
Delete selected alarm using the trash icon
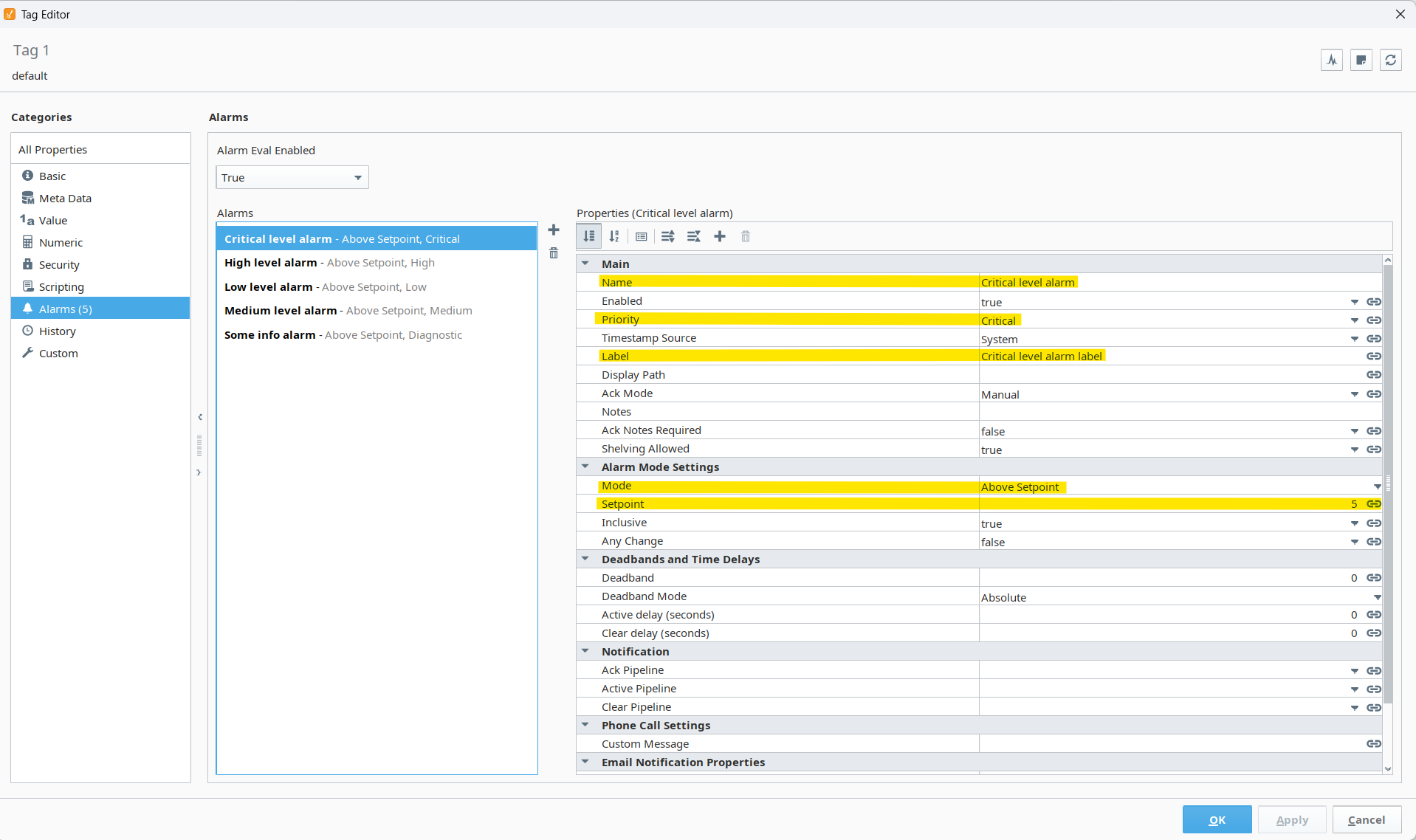point(554,253)
